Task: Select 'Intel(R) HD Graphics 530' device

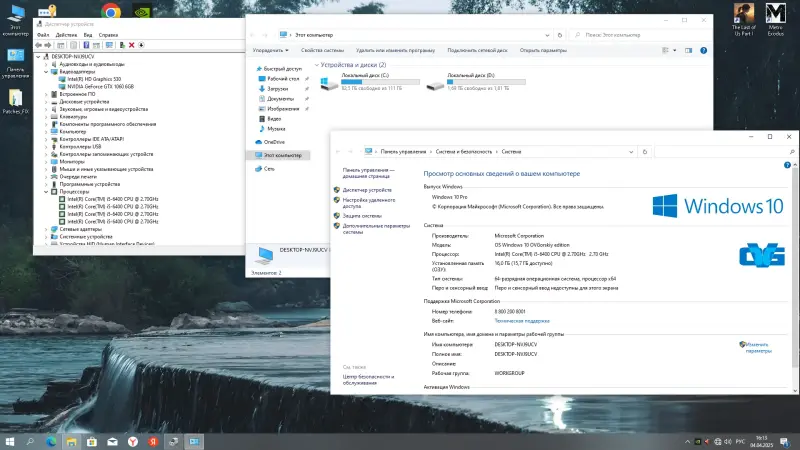Action: click(x=94, y=79)
